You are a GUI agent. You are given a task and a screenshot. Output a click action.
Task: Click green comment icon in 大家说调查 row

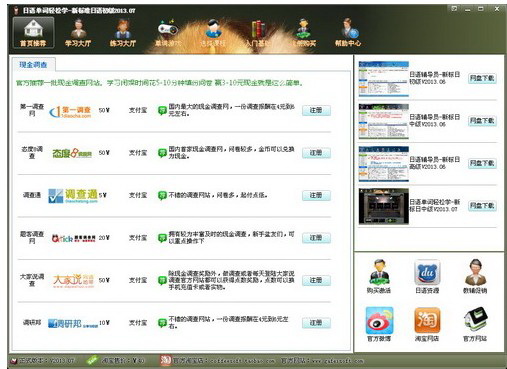click(x=162, y=280)
